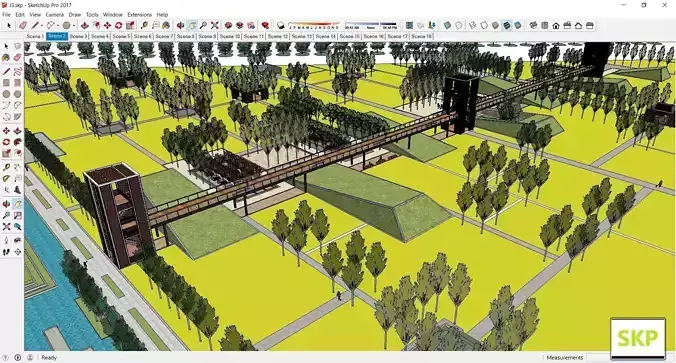Switch to the Scene 18 tab
The width and height of the screenshot is (676, 363).
click(x=421, y=36)
